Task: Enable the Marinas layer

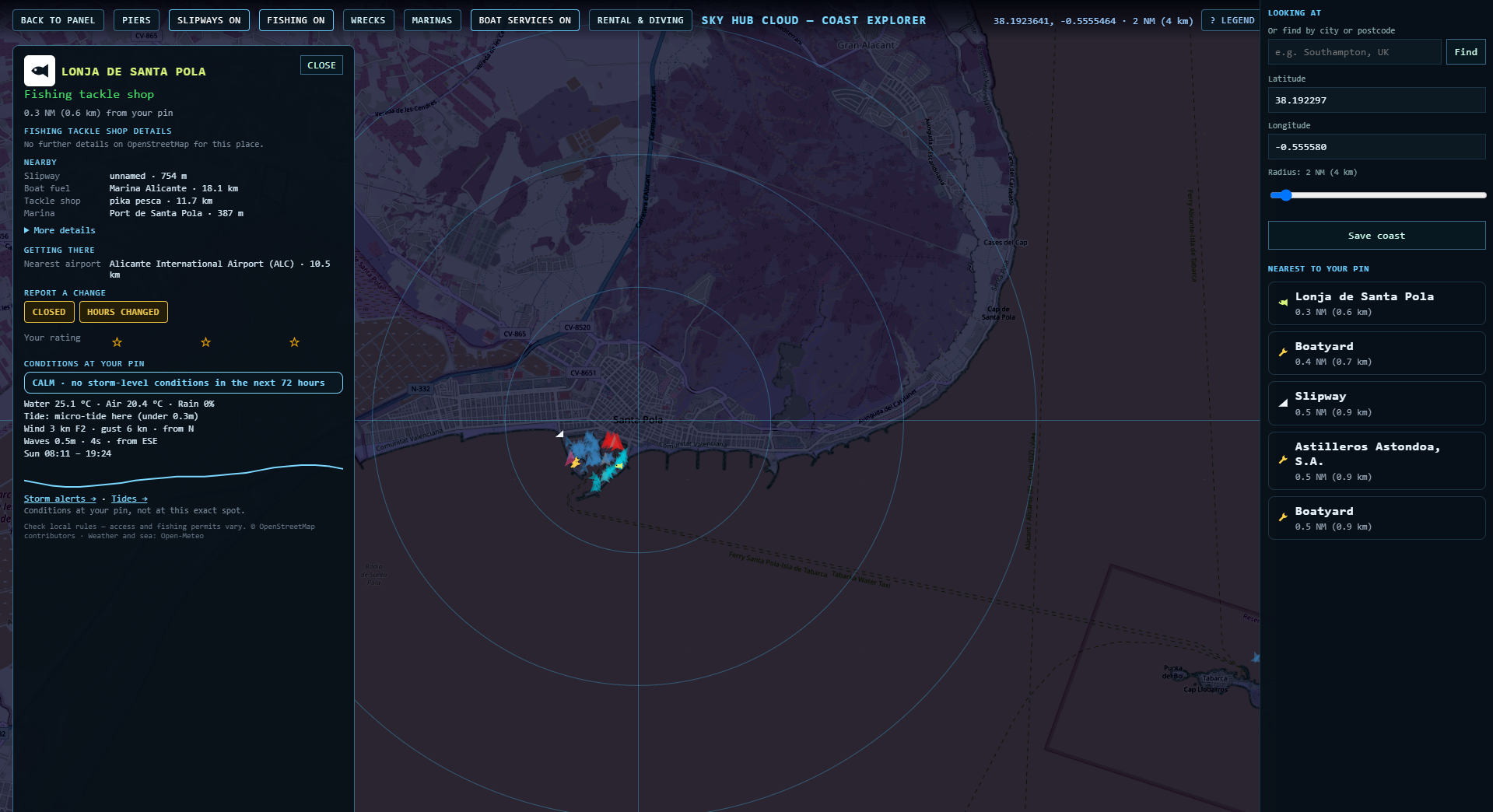Action: click(432, 20)
